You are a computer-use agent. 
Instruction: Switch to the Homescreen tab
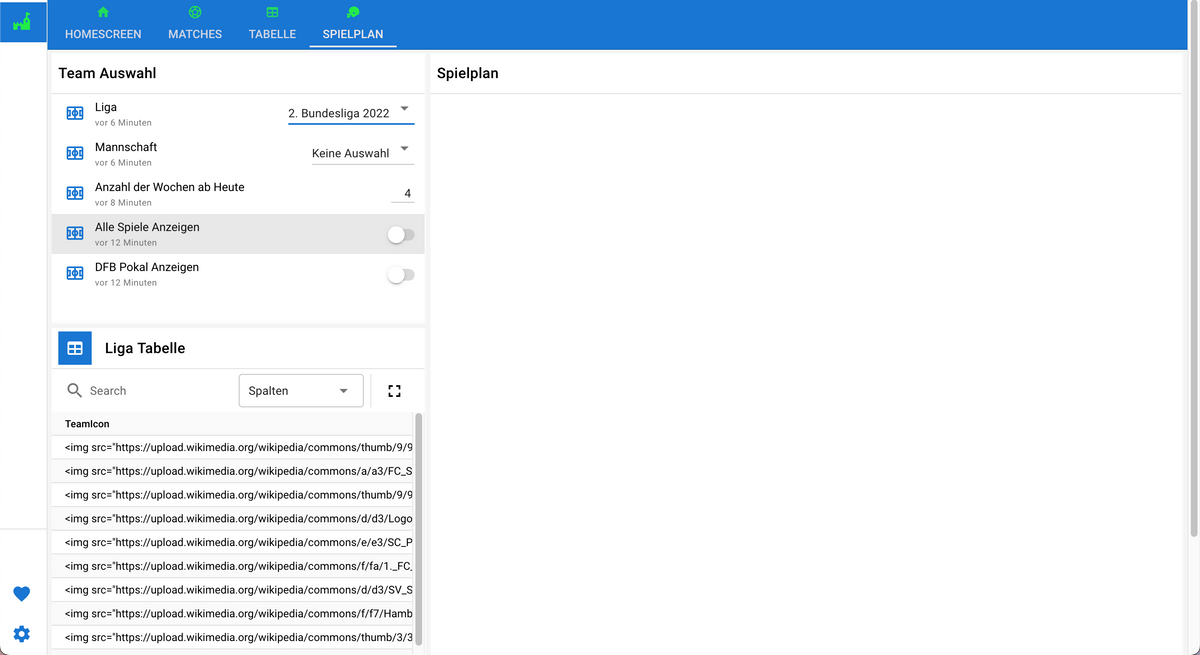click(x=103, y=25)
